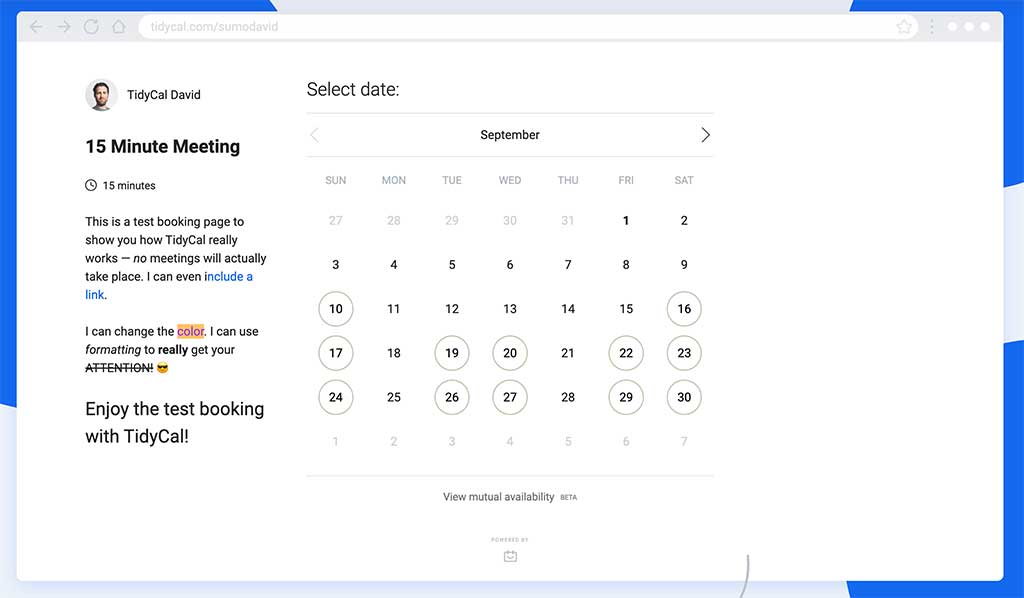The width and height of the screenshot is (1024, 598).
Task: Click date 1 under FRI
Action: coord(626,221)
